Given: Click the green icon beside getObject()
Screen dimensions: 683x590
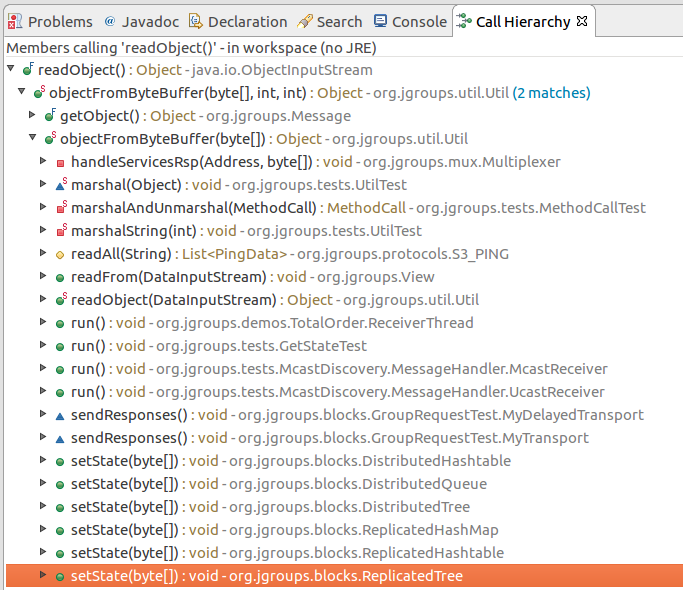Looking at the screenshot, I should [50, 115].
